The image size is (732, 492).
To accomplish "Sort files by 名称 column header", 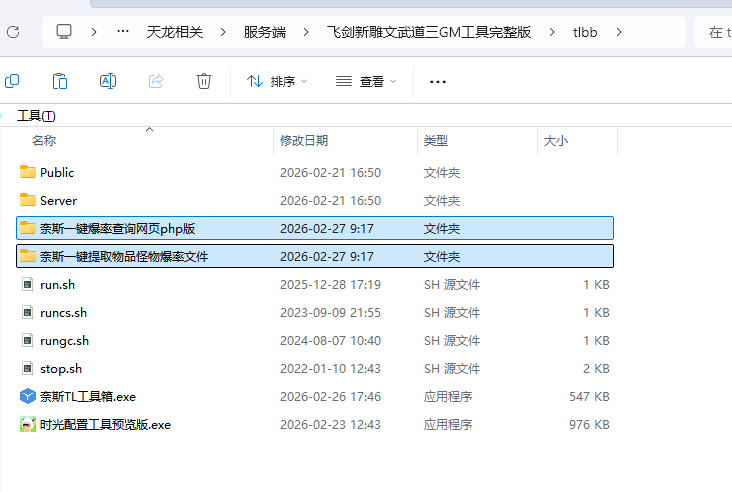I will click(44, 141).
